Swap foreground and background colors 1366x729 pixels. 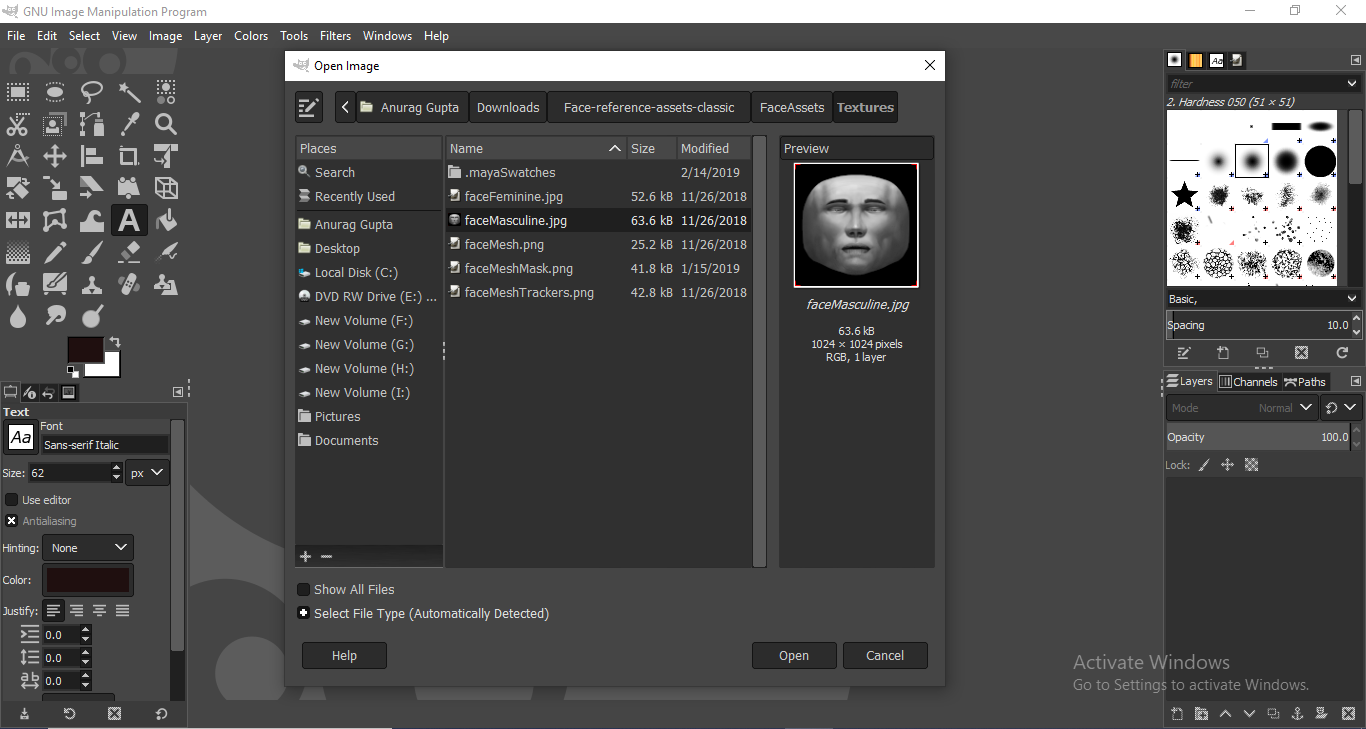(115, 342)
